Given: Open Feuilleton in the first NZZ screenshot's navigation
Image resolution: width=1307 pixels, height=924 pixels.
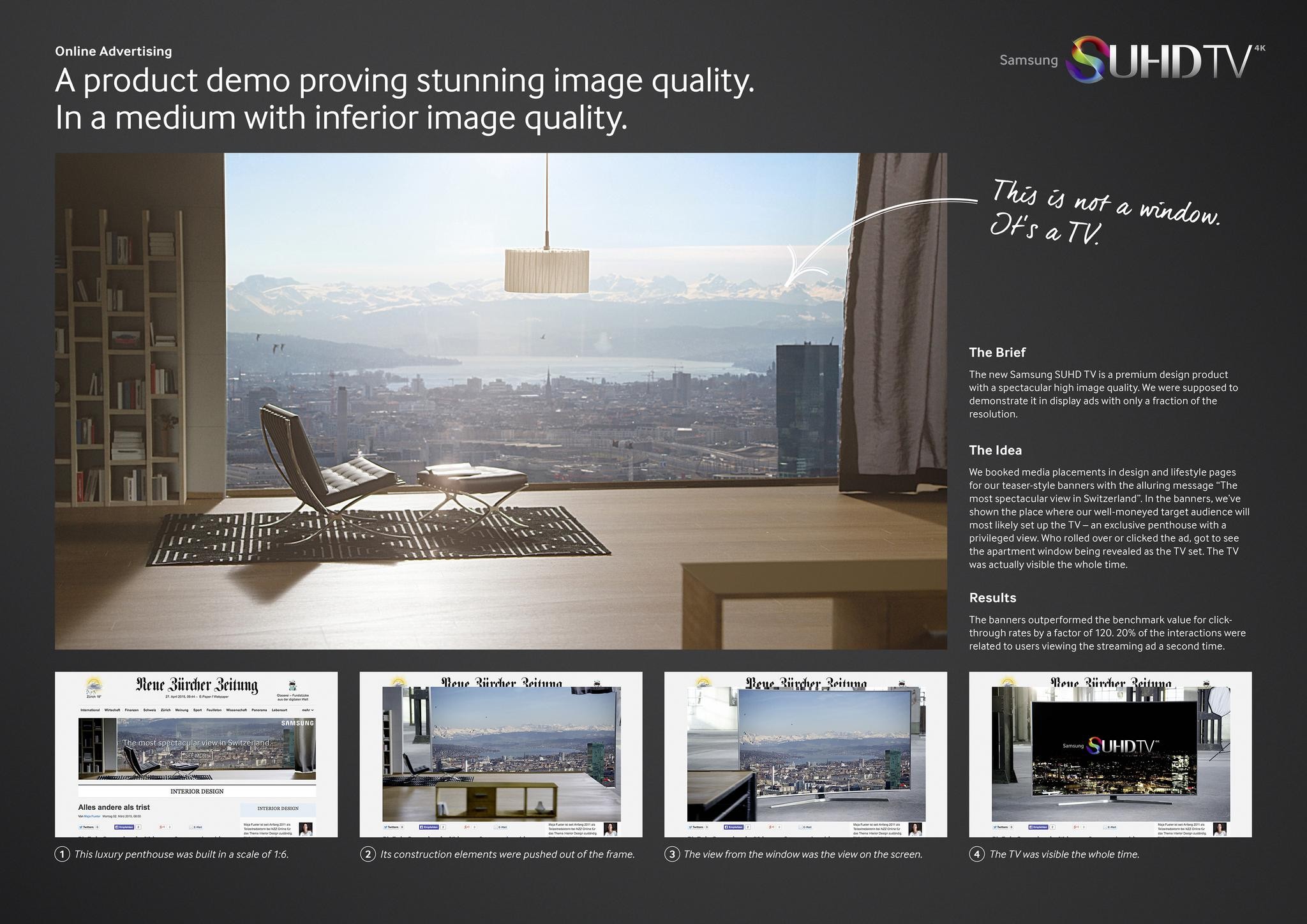Looking at the screenshot, I should [214, 710].
